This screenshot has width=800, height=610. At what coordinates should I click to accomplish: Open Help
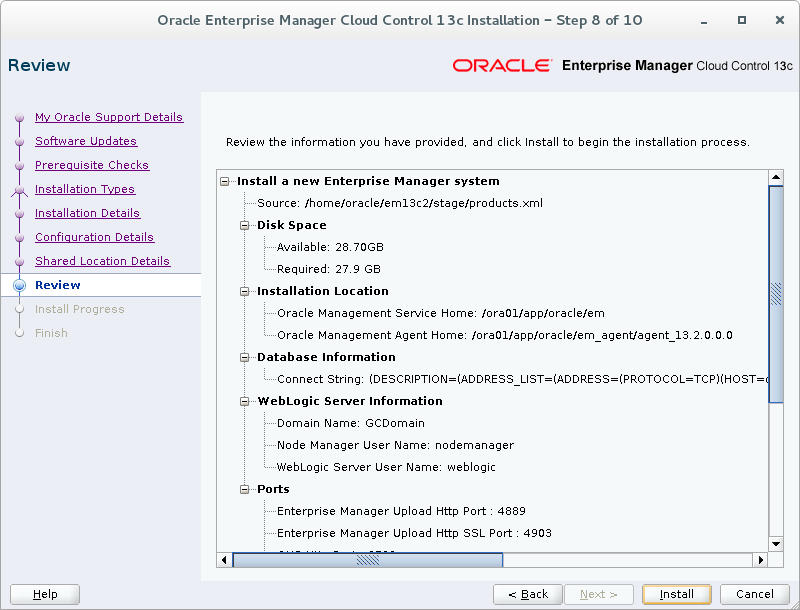45,594
